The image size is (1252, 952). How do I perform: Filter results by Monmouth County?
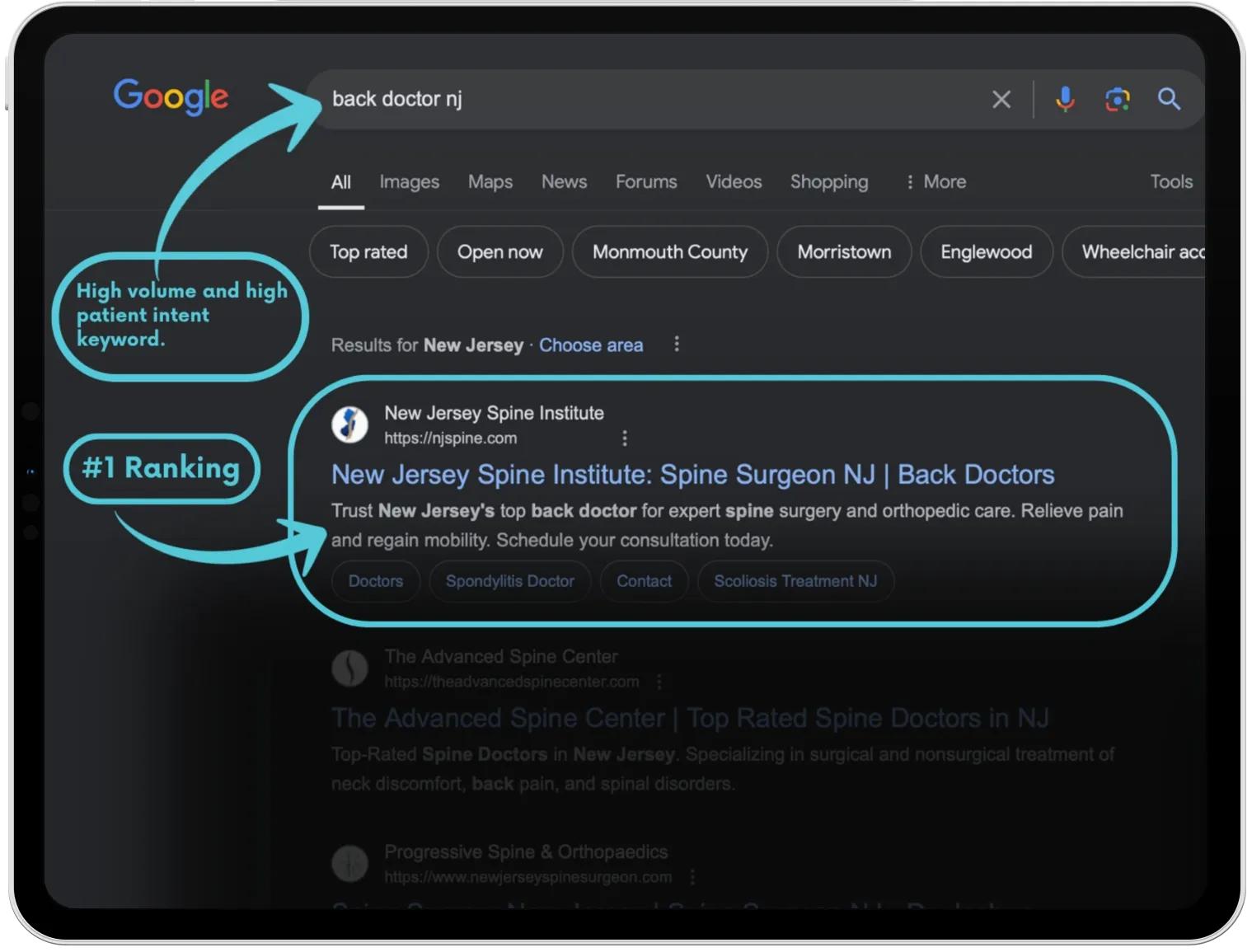pyautogui.click(x=670, y=252)
